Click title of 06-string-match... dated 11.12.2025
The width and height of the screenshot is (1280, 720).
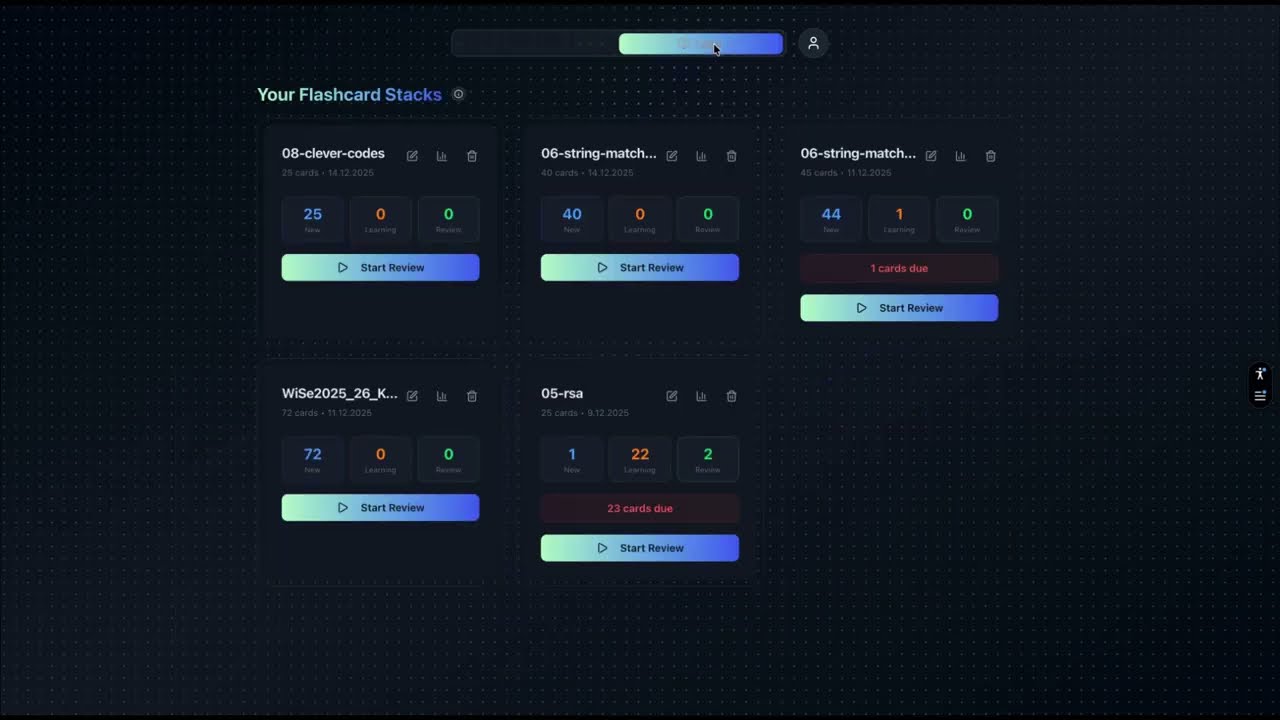tap(858, 153)
